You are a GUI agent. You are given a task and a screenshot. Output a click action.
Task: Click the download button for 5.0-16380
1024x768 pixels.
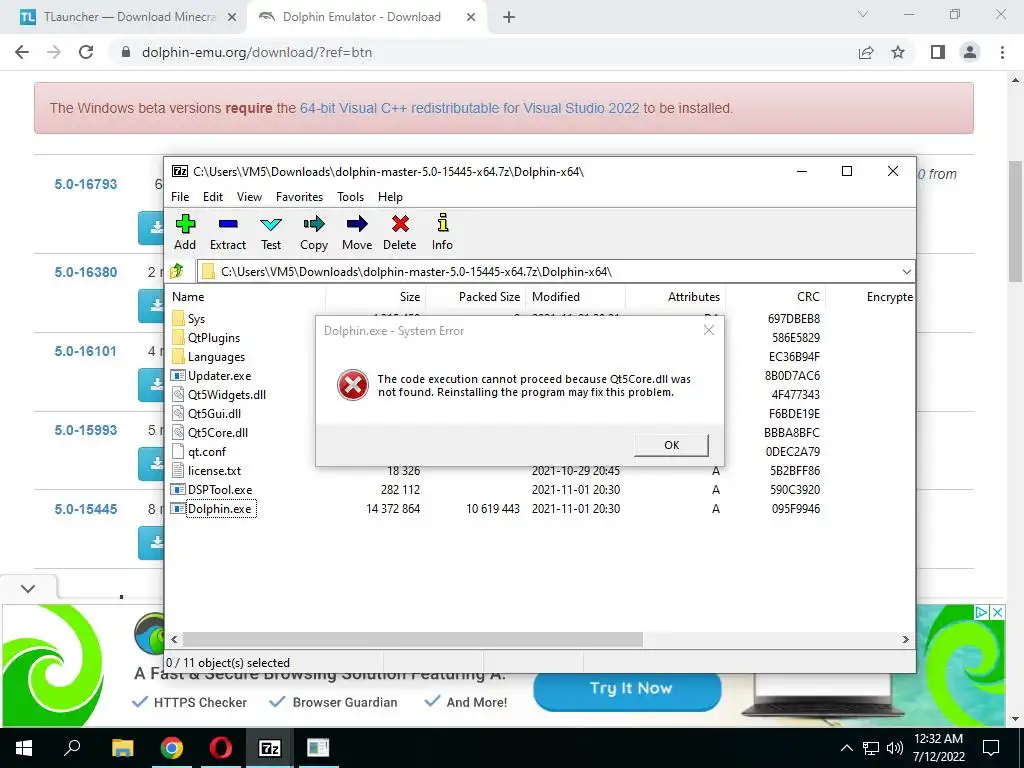[x=151, y=305]
